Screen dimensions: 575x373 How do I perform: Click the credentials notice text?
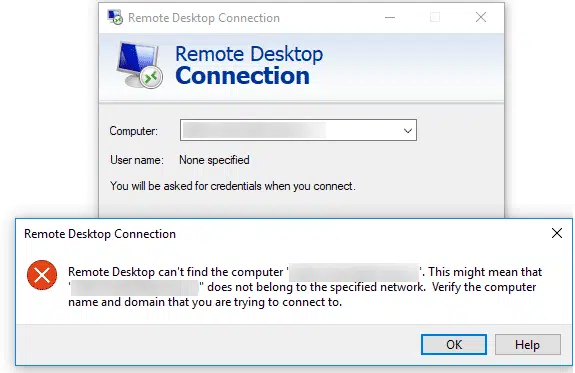click(x=233, y=186)
